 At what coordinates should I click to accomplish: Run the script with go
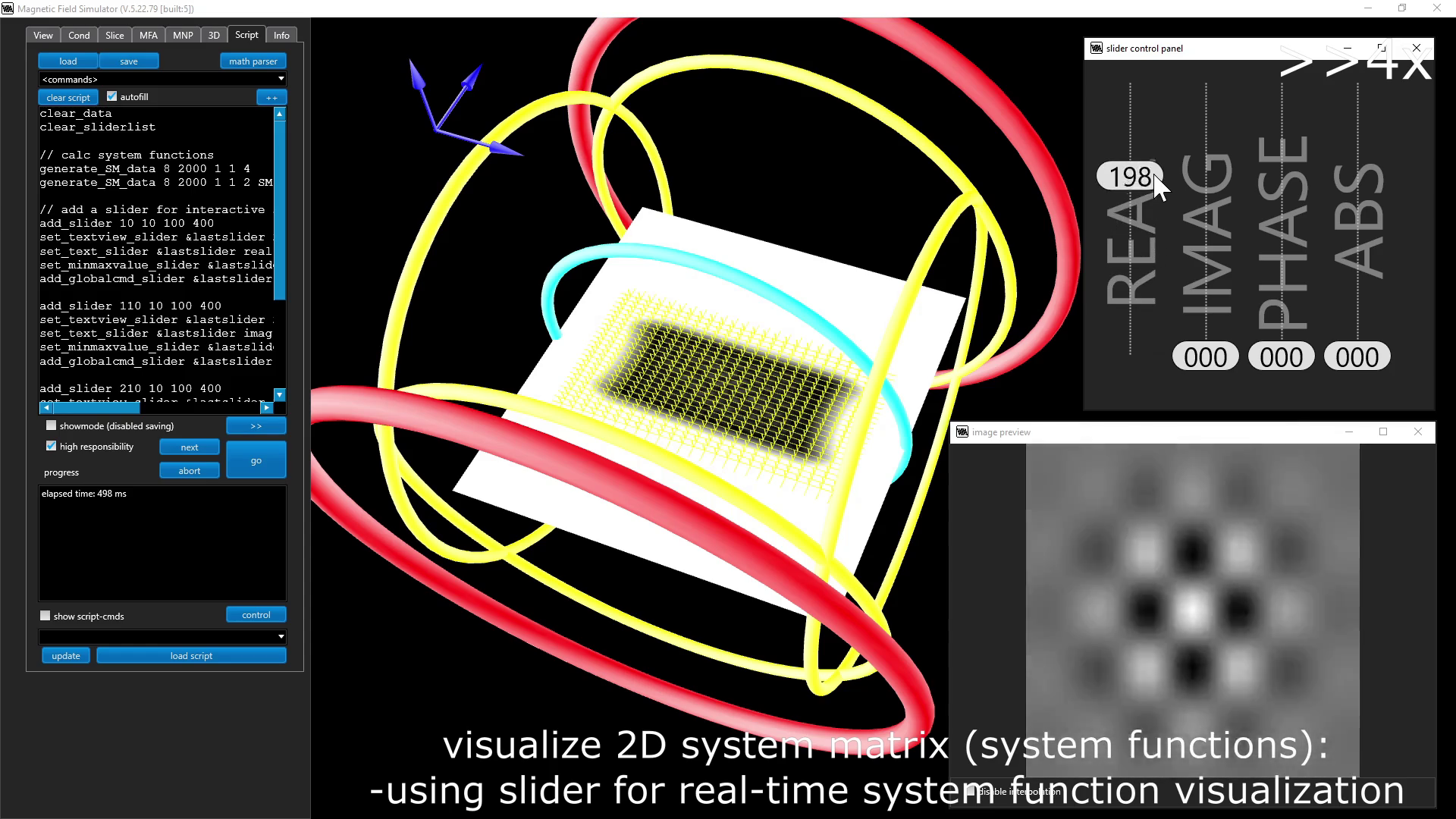click(x=256, y=460)
